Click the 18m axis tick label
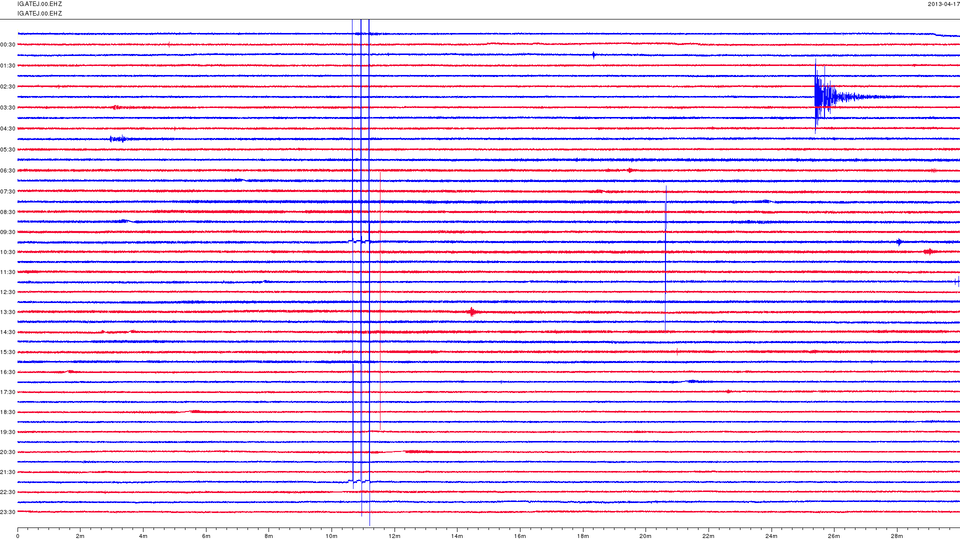The width and height of the screenshot is (960, 540). [582, 536]
